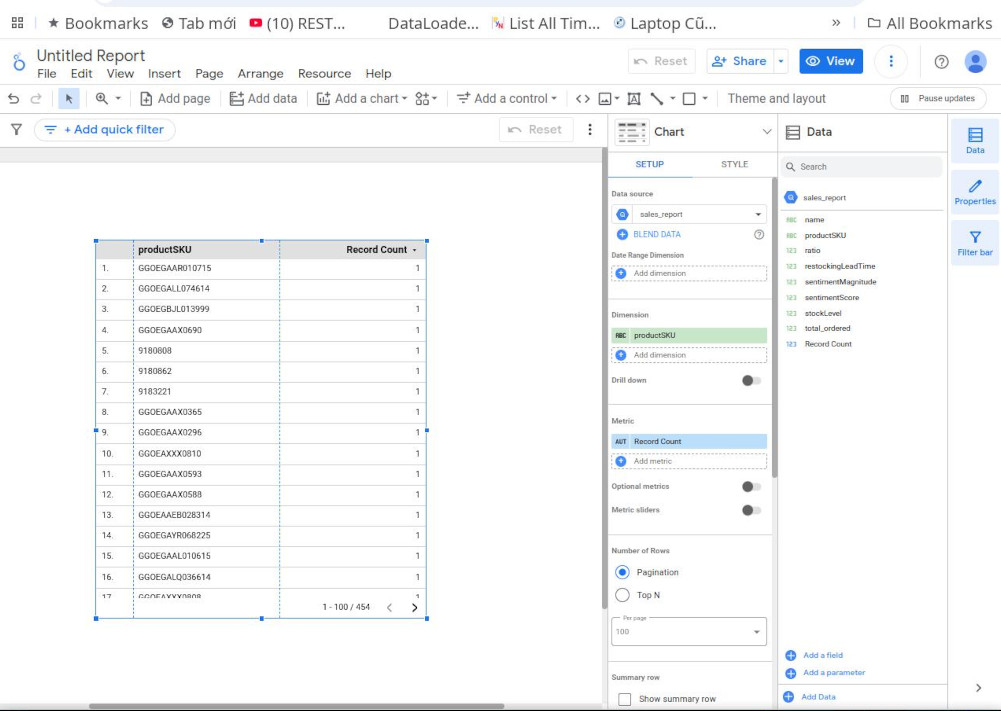Image resolution: width=1001 pixels, height=711 pixels.
Task: Click Pause updates button
Action: pyautogui.click(x=938, y=98)
